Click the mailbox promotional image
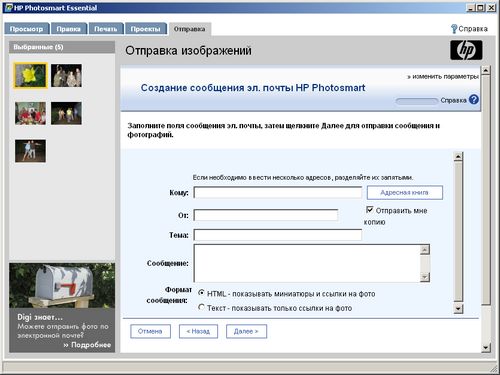This screenshot has height=375, width=500. coord(62,285)
